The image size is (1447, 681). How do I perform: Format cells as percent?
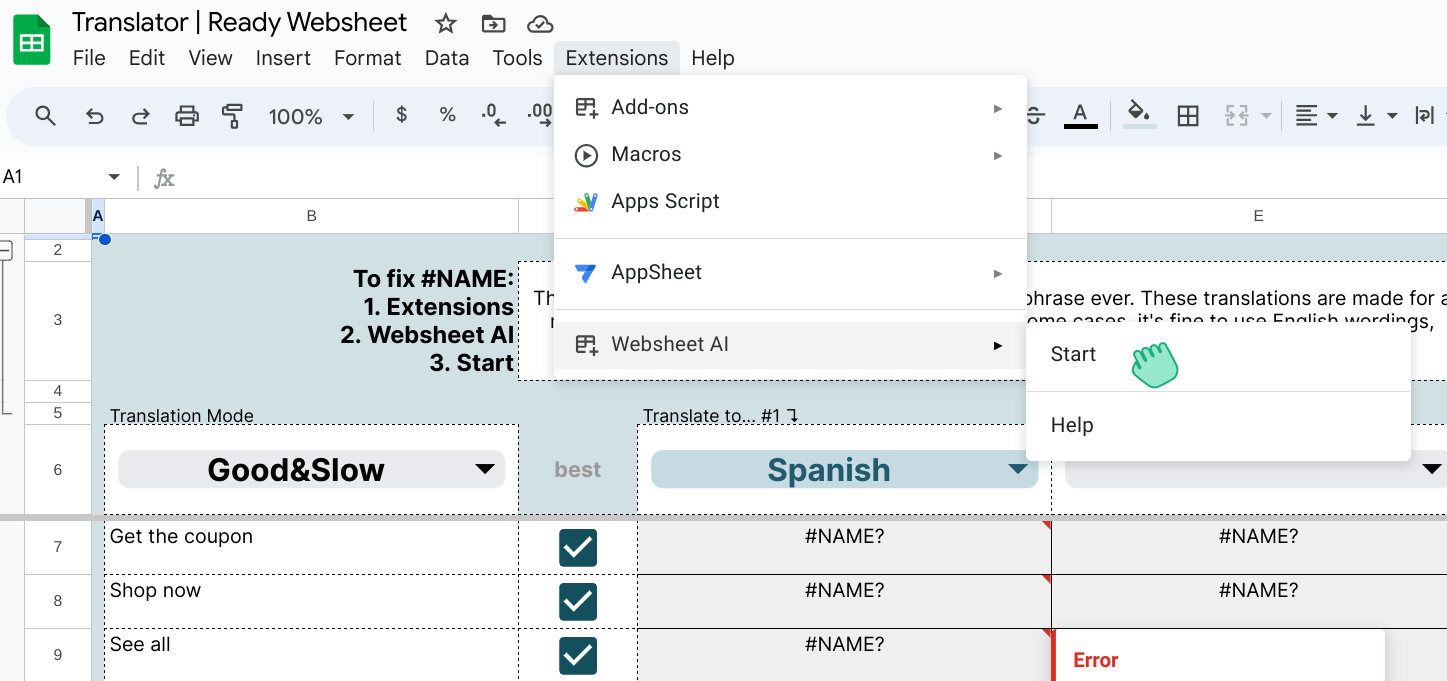click(x=448, y=115)
